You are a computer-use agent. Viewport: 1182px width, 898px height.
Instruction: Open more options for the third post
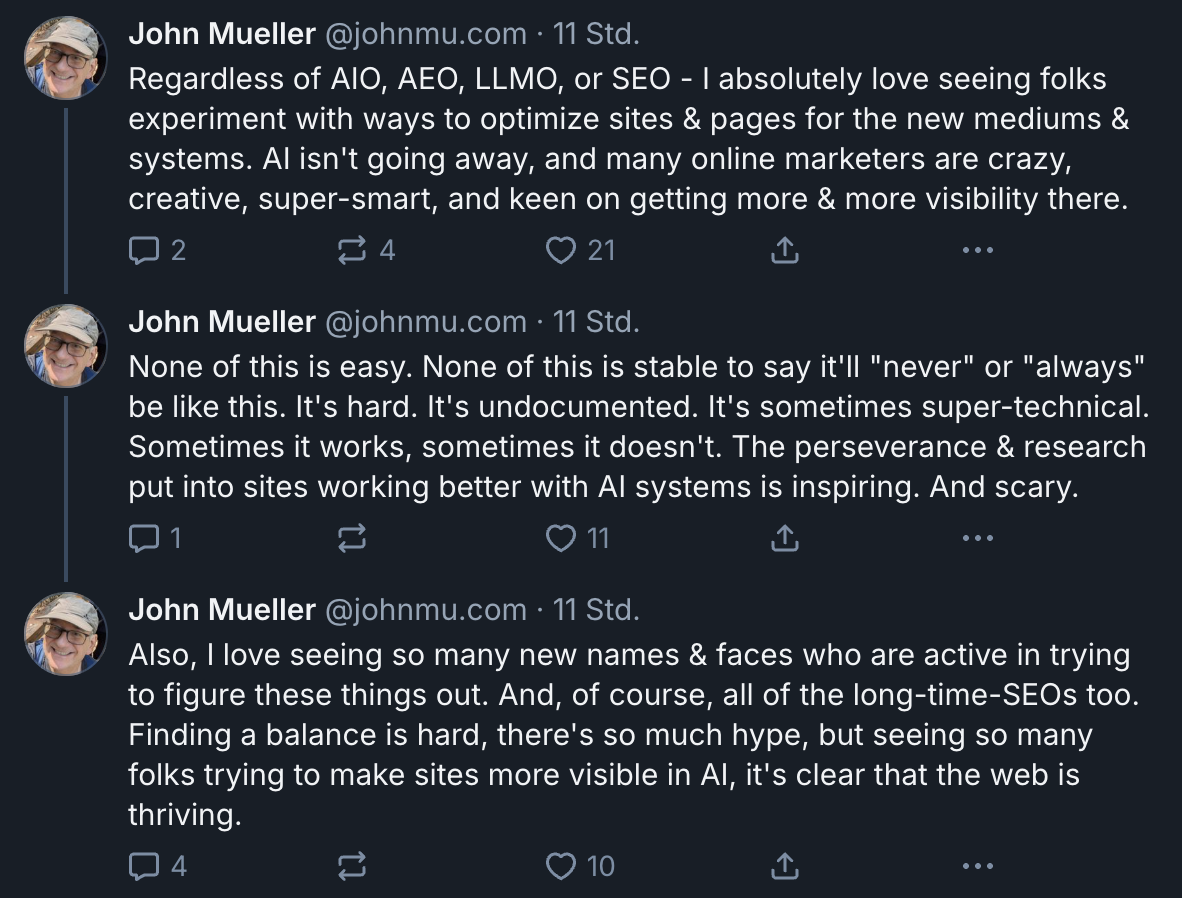tap(977, 865)
